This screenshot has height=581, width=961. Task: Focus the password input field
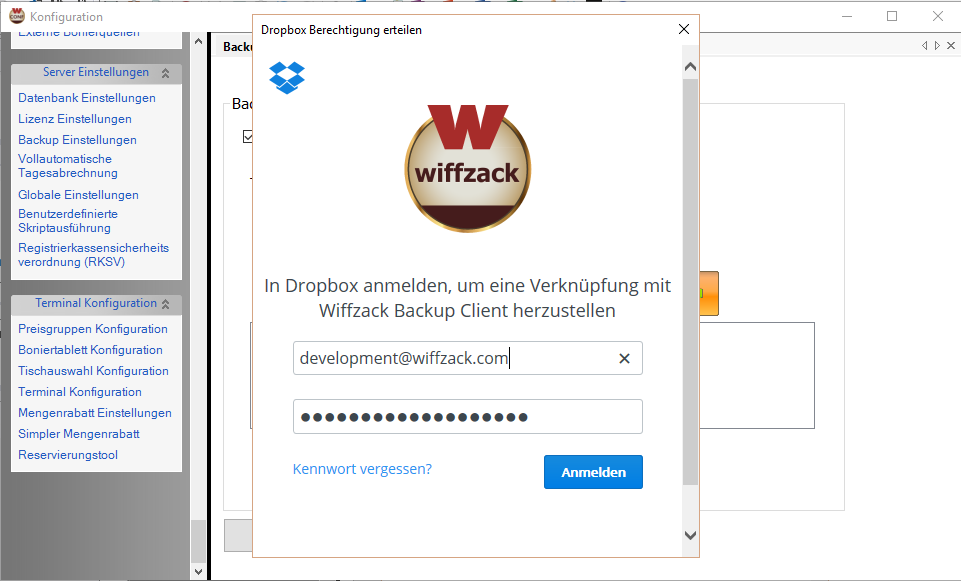[x=467, y=417]
